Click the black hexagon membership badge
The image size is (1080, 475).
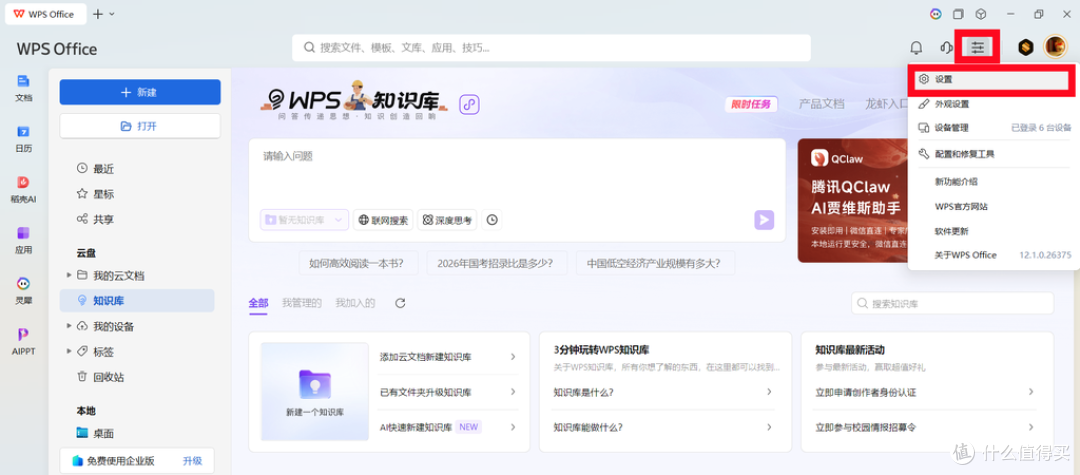[x=1026, y=48]
